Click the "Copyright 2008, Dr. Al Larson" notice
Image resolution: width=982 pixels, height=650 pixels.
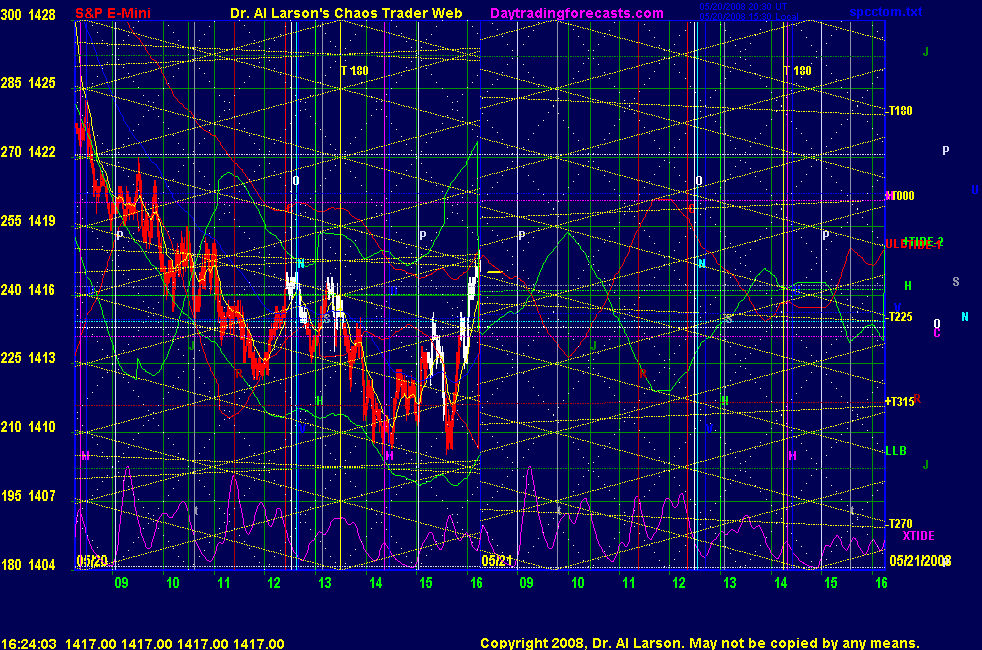[582, 643]
